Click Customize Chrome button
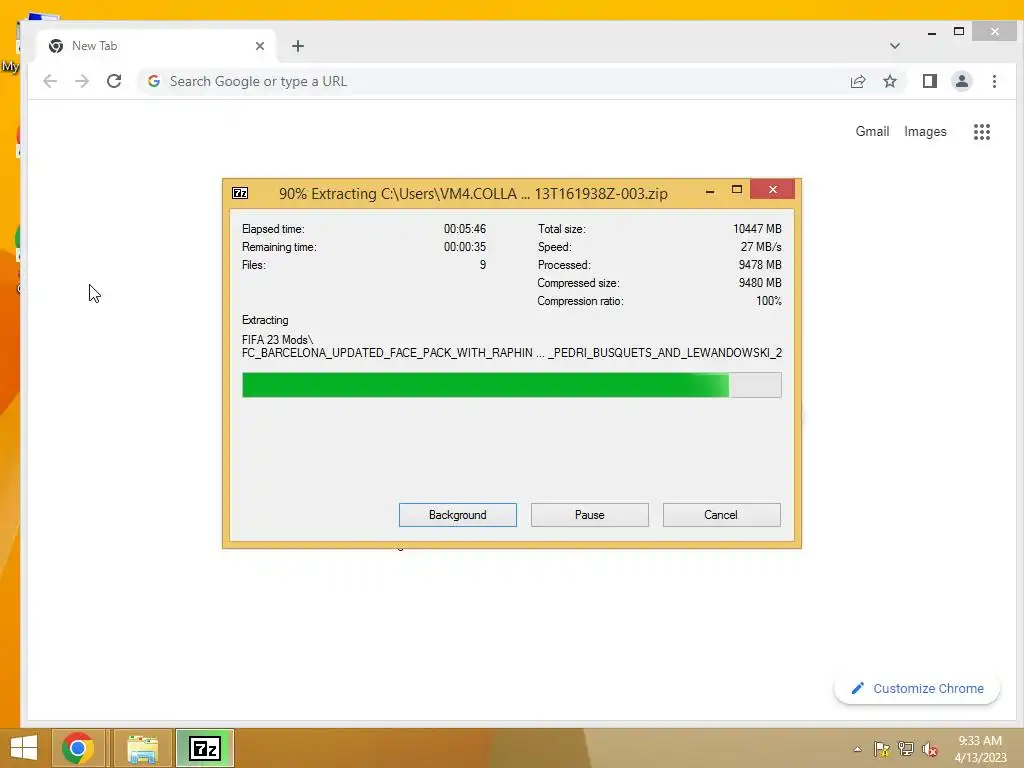 [917, 688]
